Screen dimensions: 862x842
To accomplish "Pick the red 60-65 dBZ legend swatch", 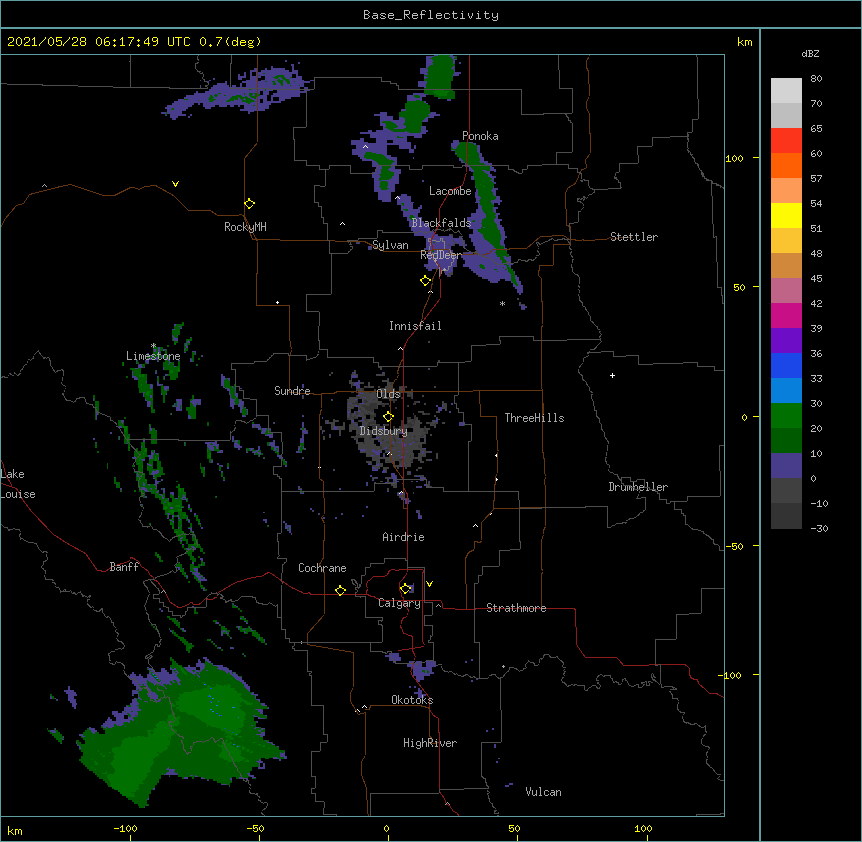I will [x=786, y=141].
